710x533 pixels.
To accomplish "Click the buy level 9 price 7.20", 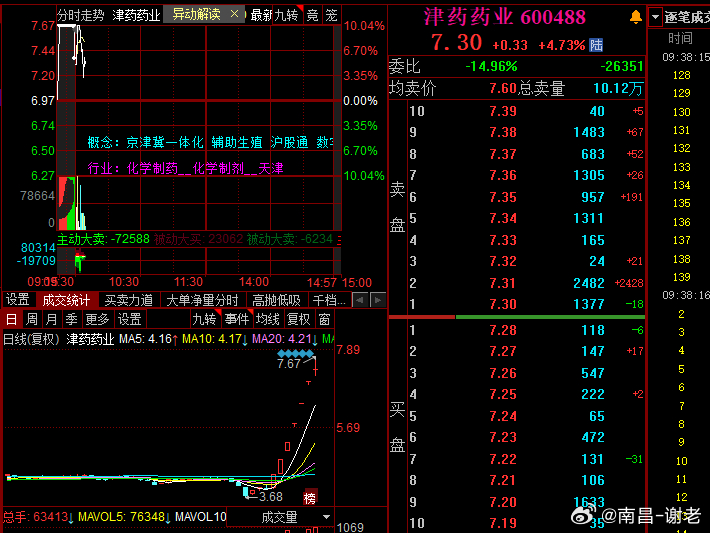I will [x=503, y=502].
